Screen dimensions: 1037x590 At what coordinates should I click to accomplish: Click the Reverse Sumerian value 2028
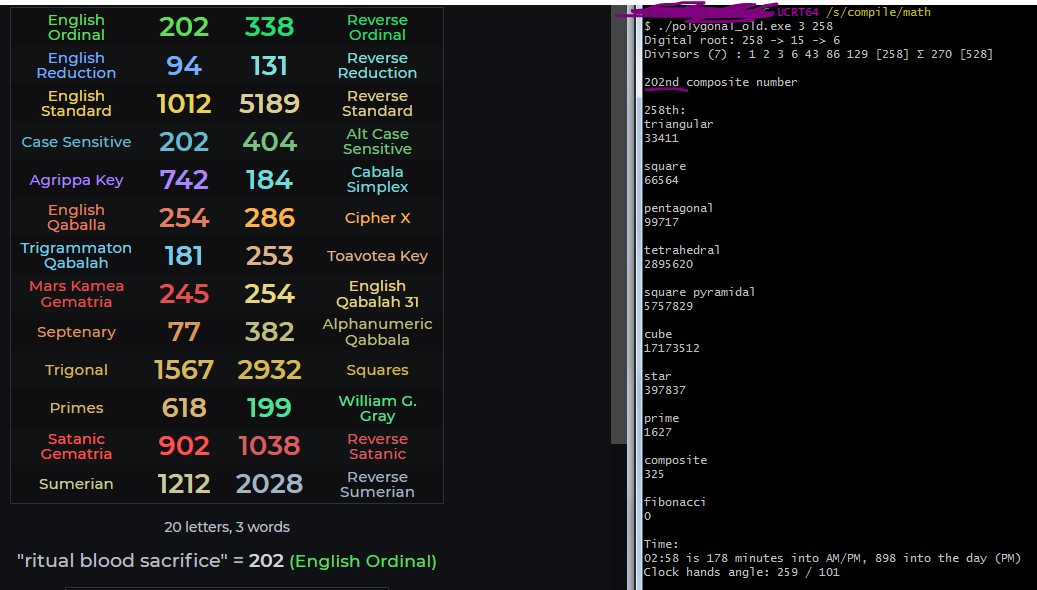point(269,484)
